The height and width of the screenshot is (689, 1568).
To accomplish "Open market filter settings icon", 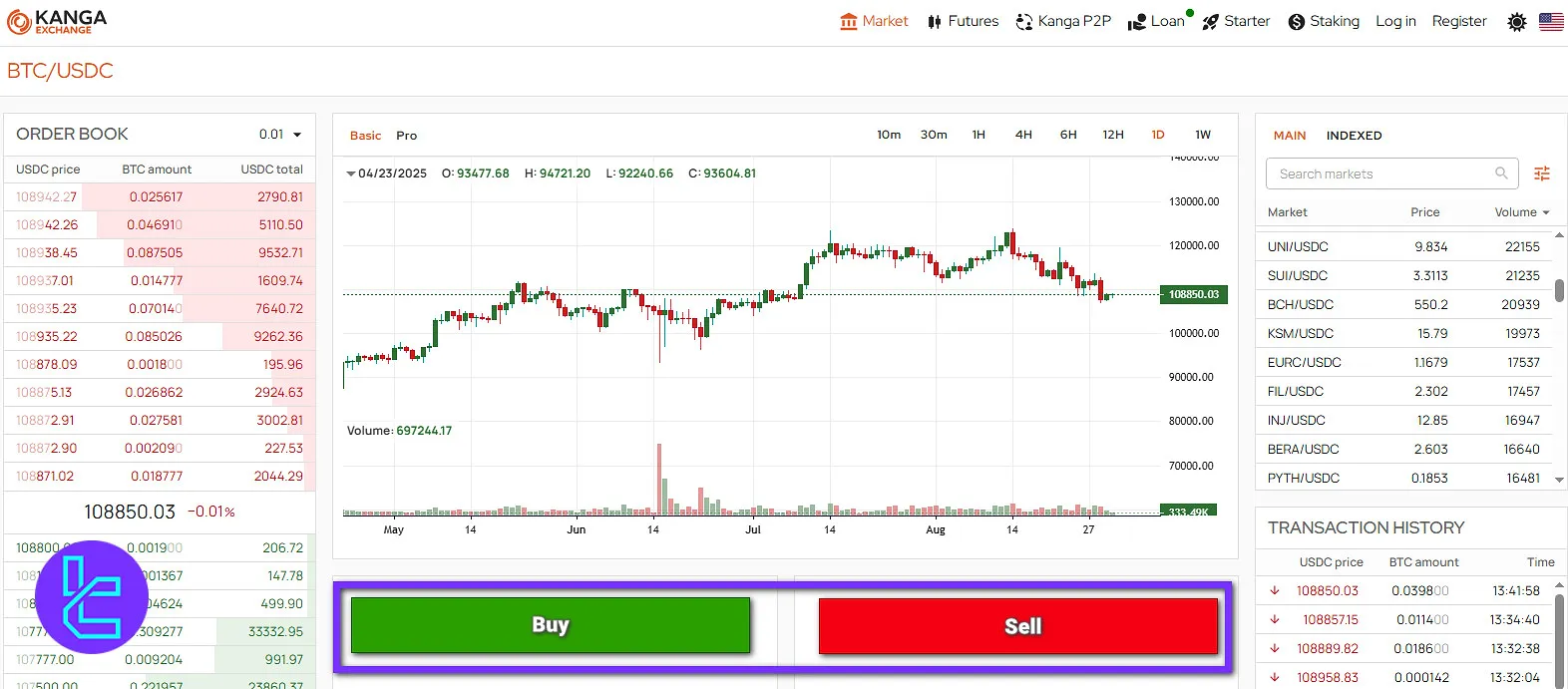I will (x=1542, y=173).
